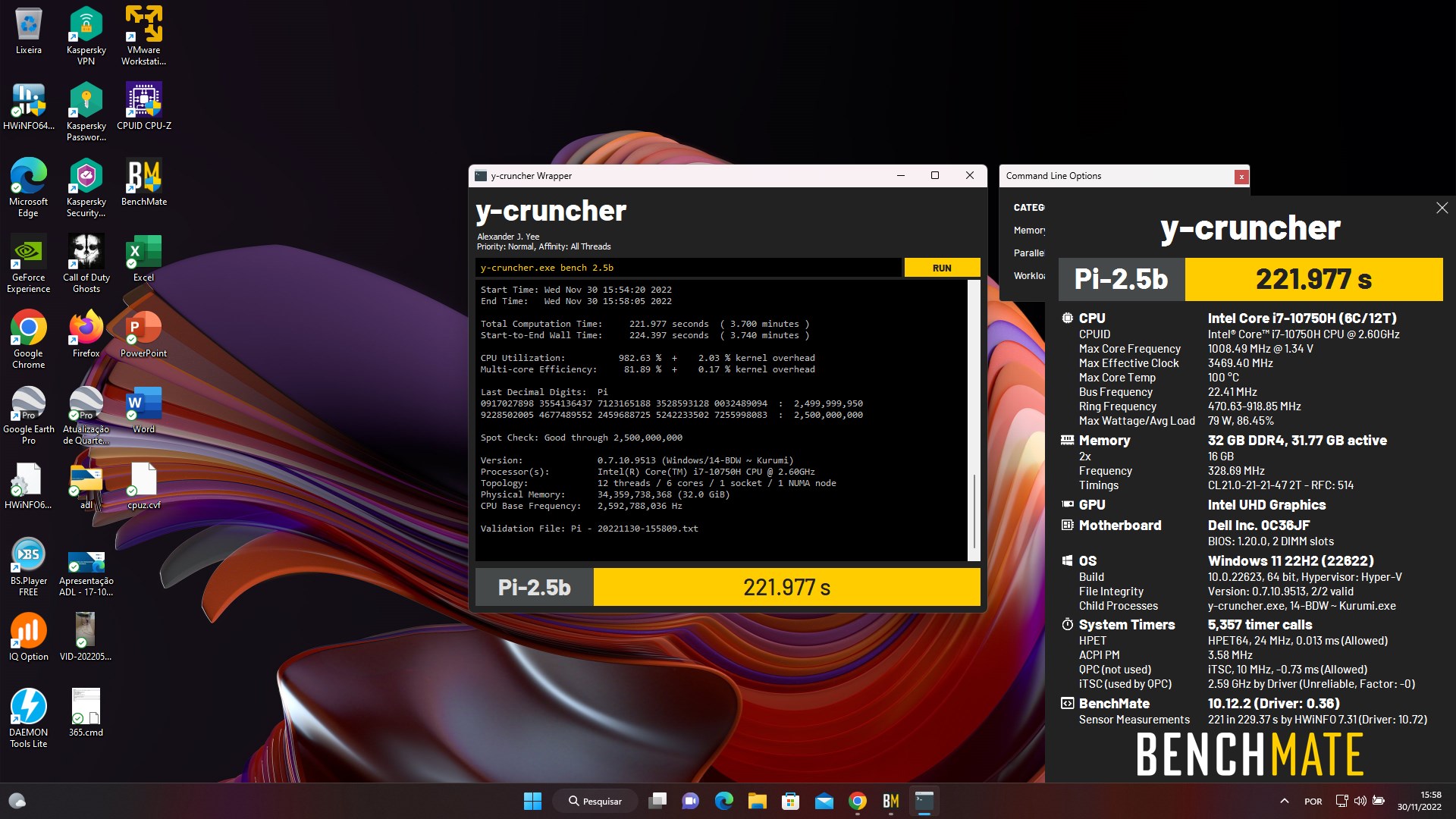Viewport: 1456px width, 819px height.
Task: Open Task View on taskbar
Action: coord(657,801)
